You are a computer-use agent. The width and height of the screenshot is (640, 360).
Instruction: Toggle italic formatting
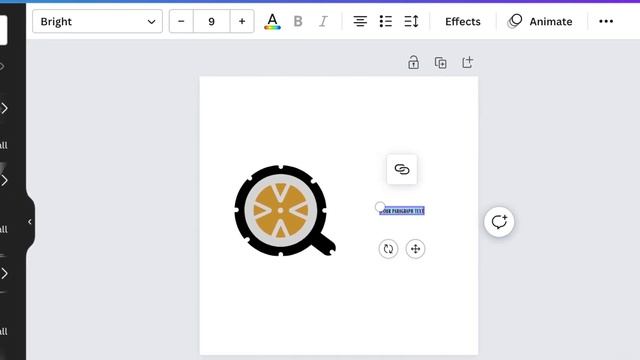pyautogui.click(x=323, y=21)
